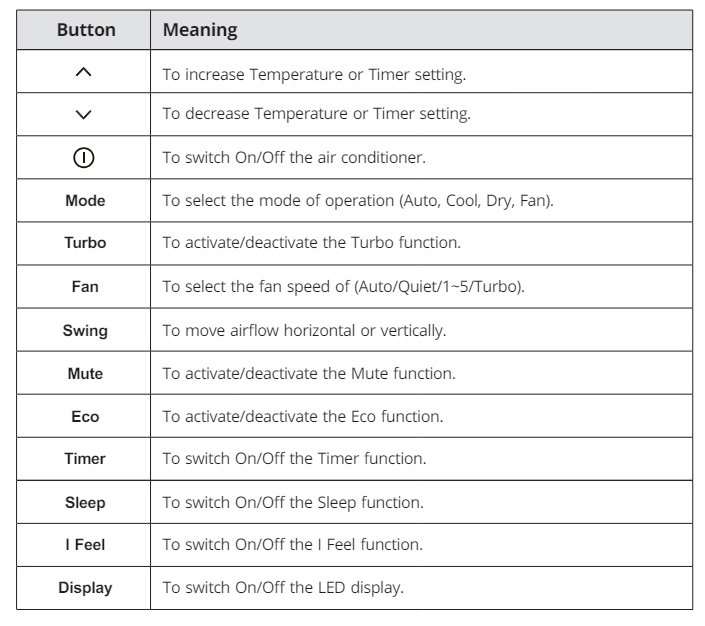The width and height of the screenshot is (705, 626).
Task: Click the LED display description text
Action: [x=283, y=588]
